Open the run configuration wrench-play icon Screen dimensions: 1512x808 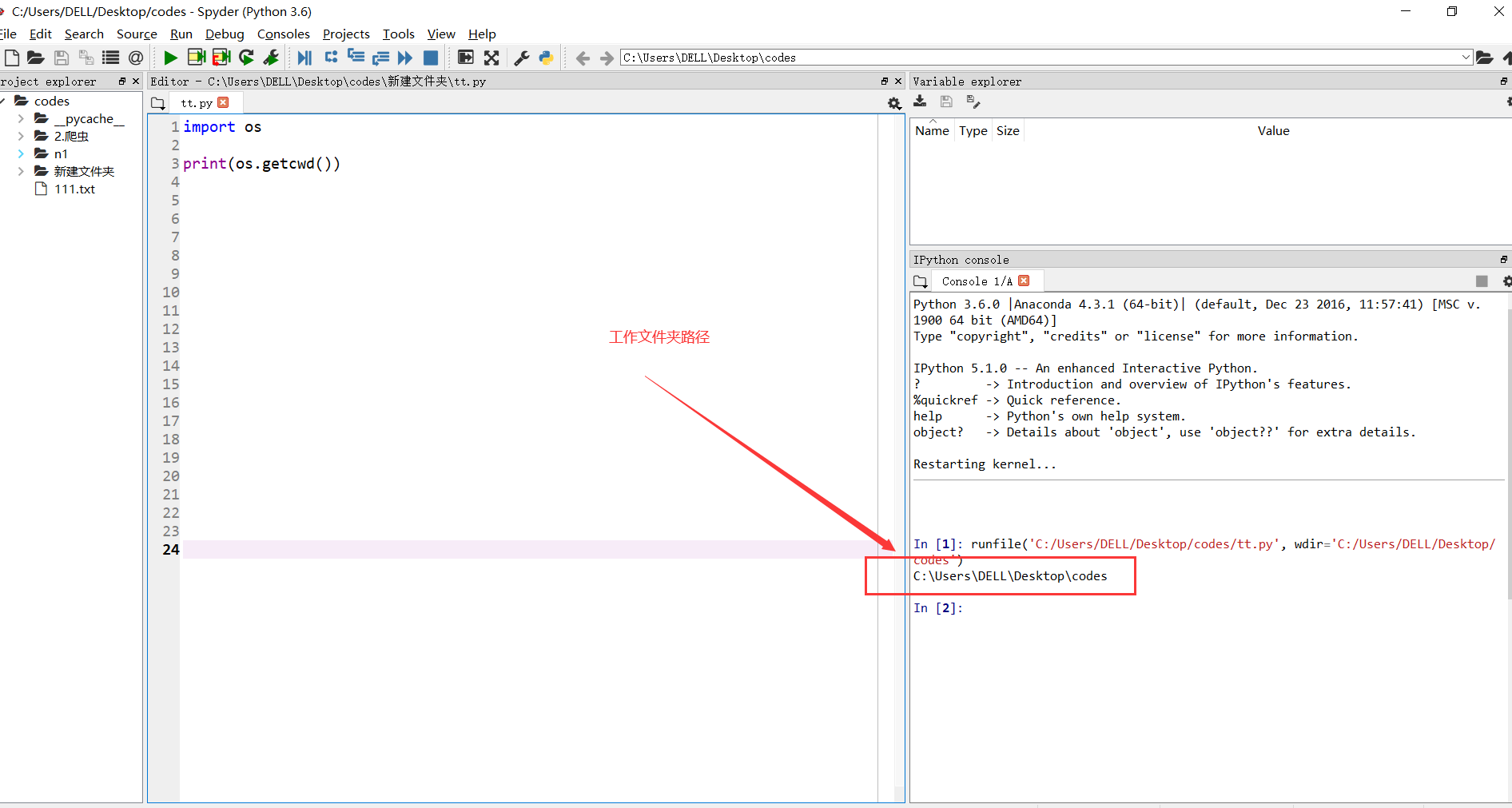(271, 58)
